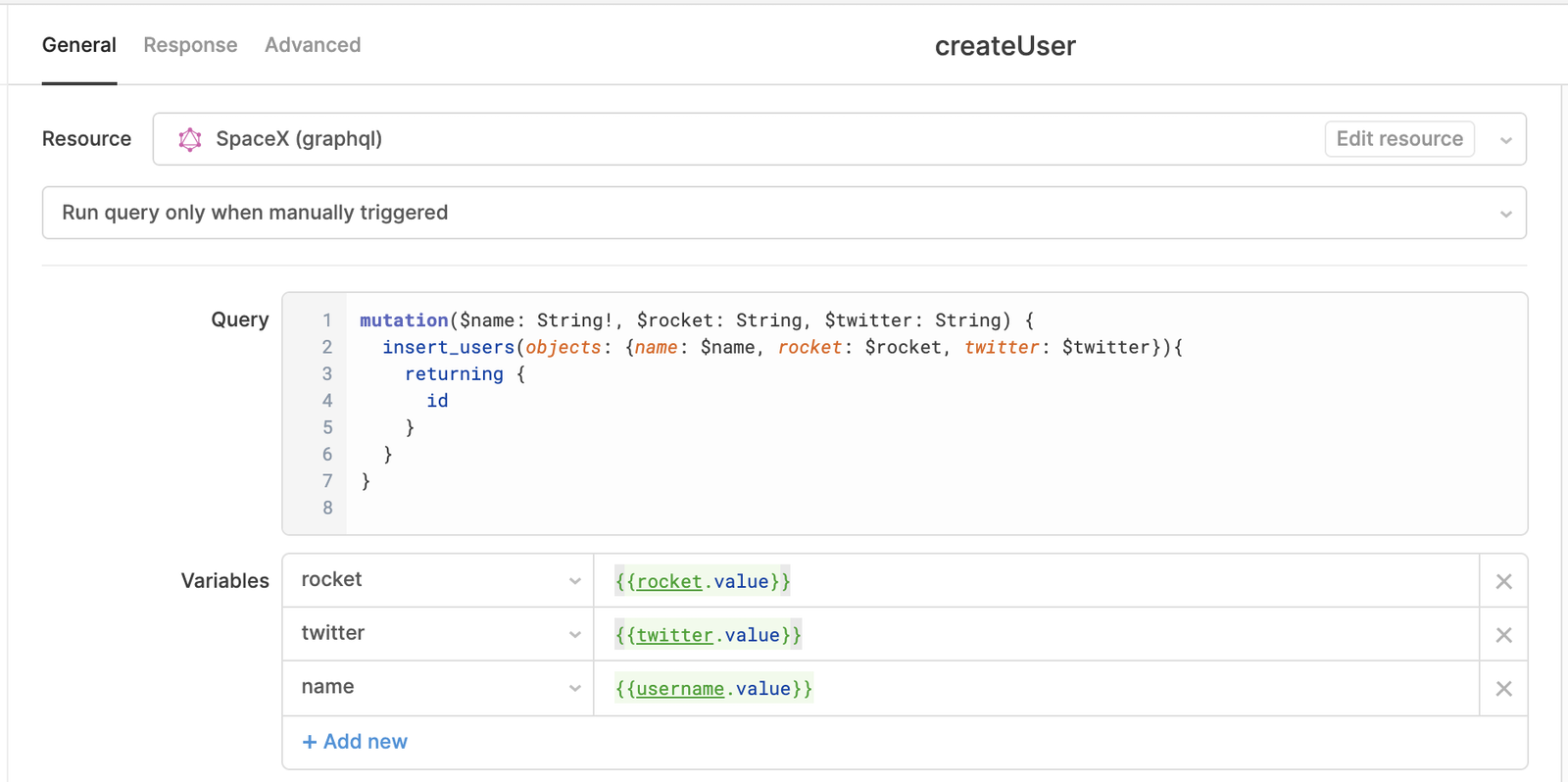1568x782 pixels.
Task: Click the createUser query title
Action: (x=1004, y=46)
